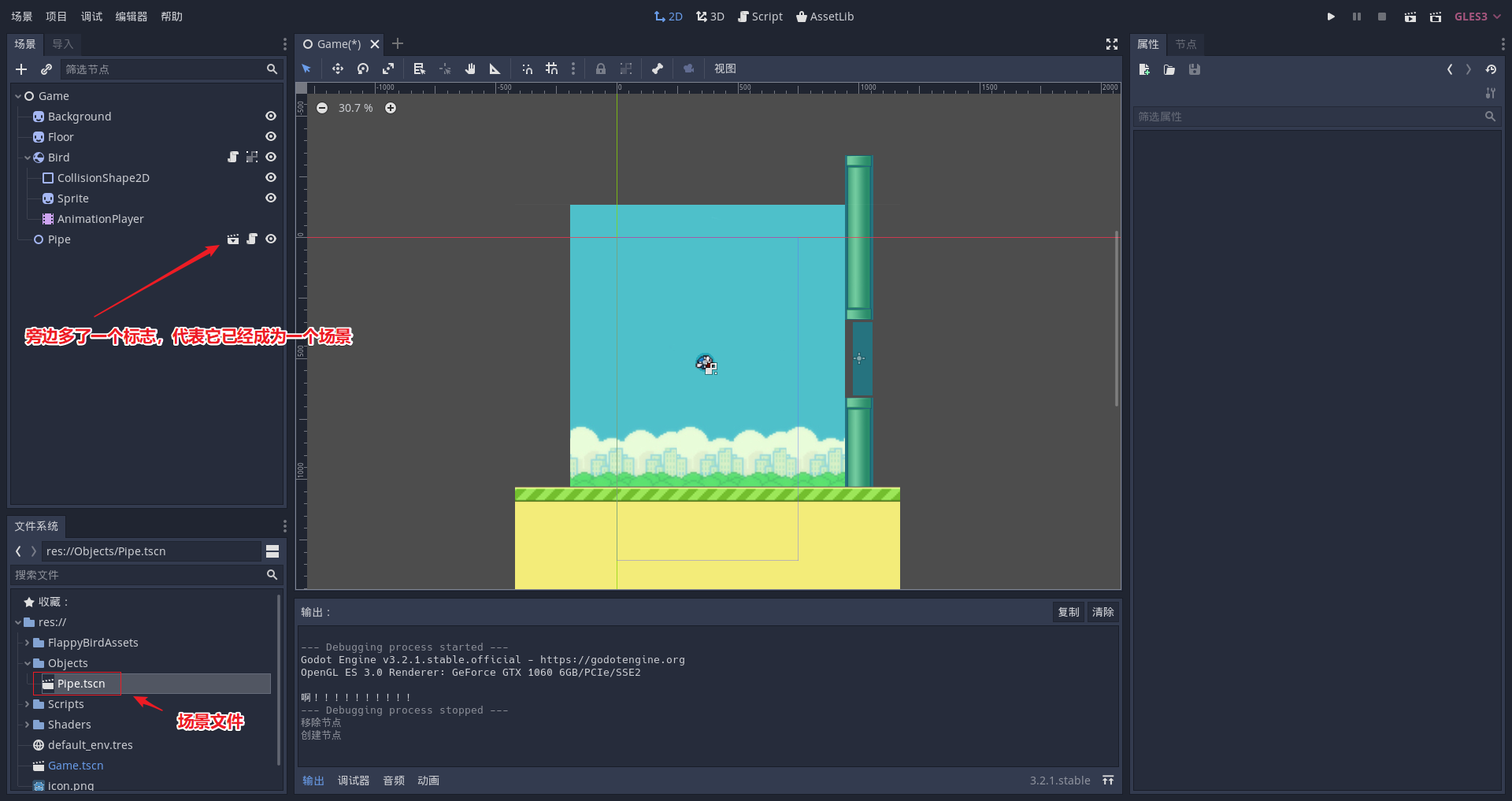
Task: Open inspector object history icon
Action: [1491, 69]
